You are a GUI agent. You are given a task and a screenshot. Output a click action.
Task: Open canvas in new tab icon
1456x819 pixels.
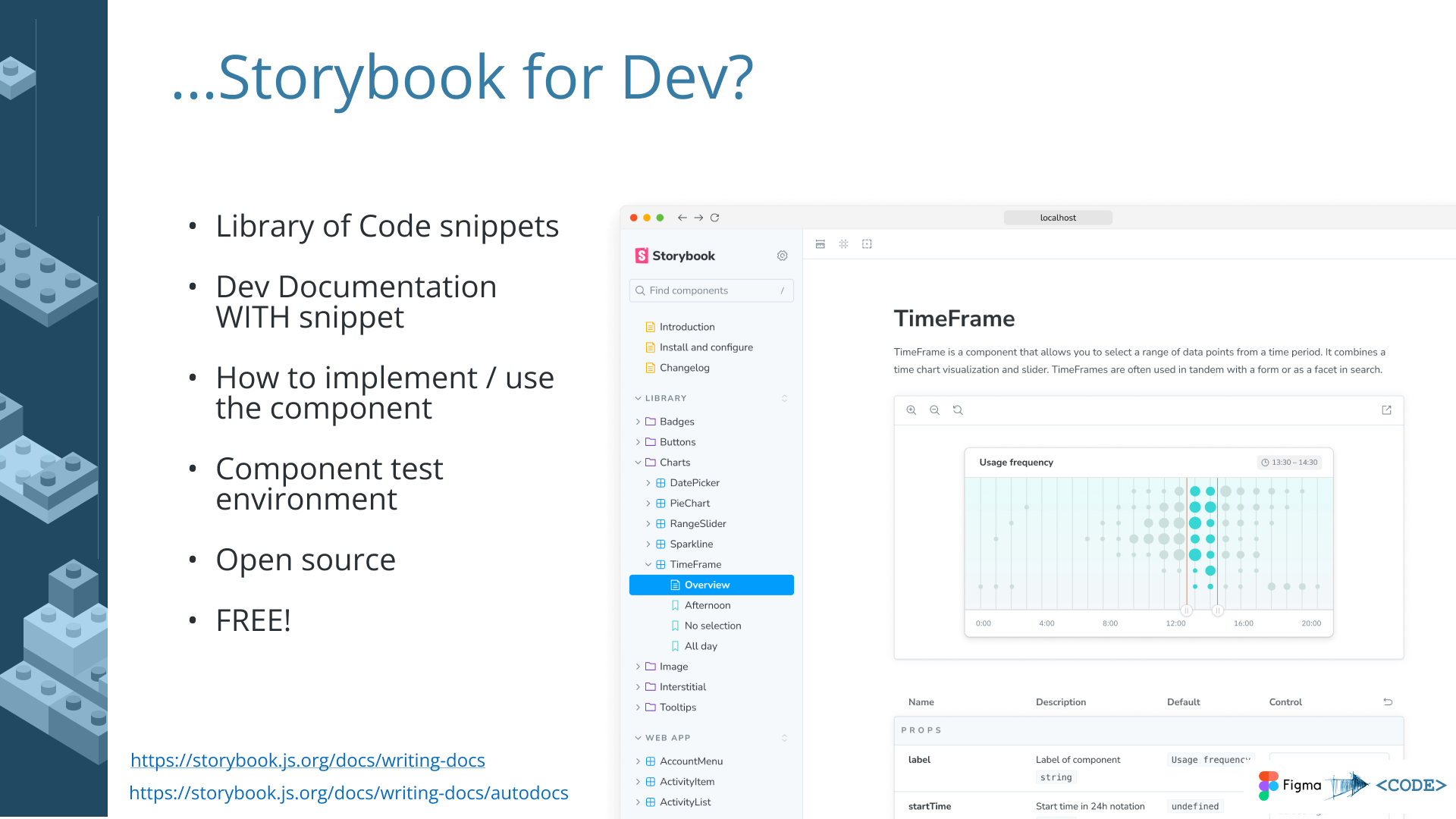pyautogui.click(x=1386, y=410)
